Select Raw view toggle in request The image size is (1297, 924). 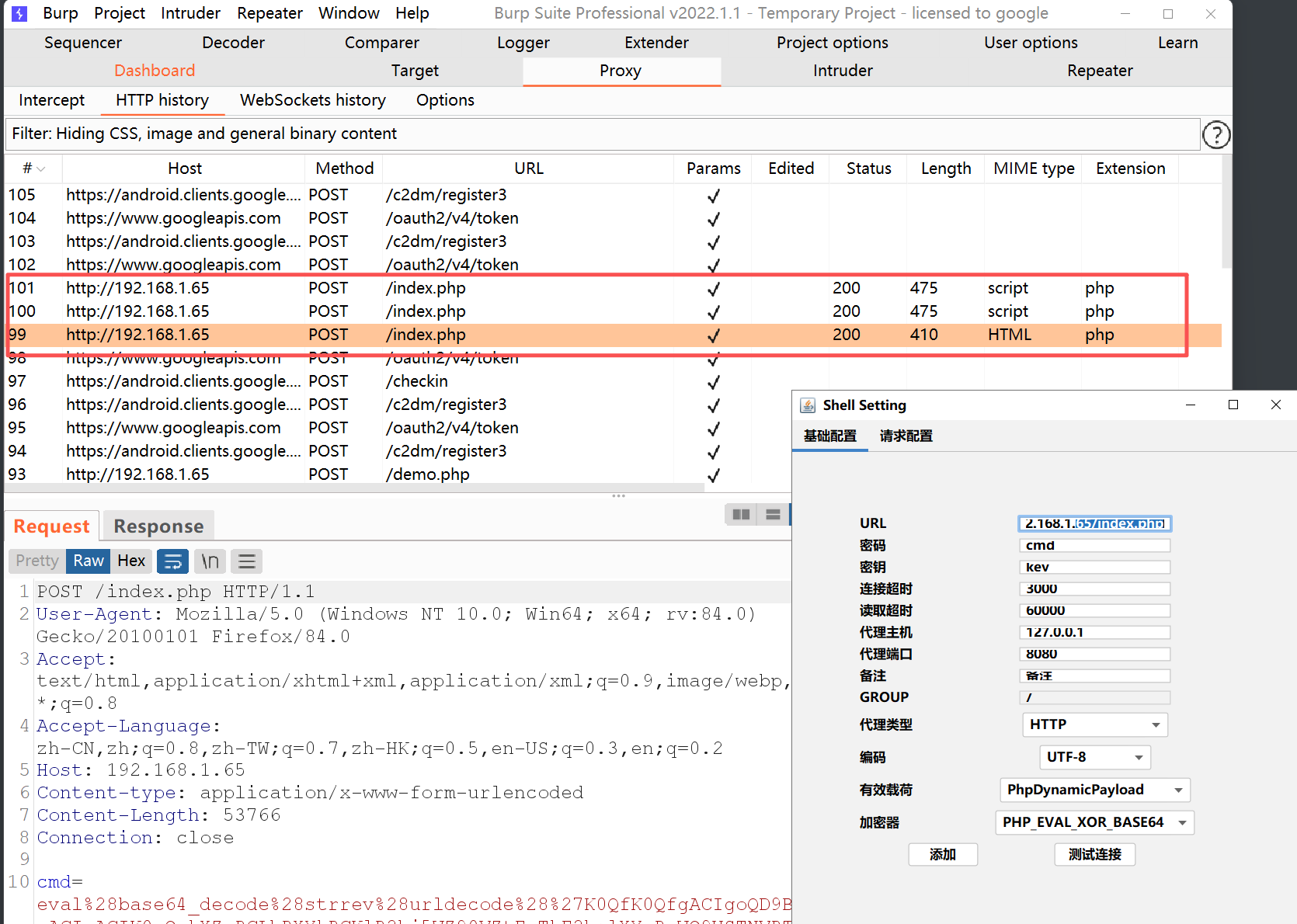tap(89, 561)
